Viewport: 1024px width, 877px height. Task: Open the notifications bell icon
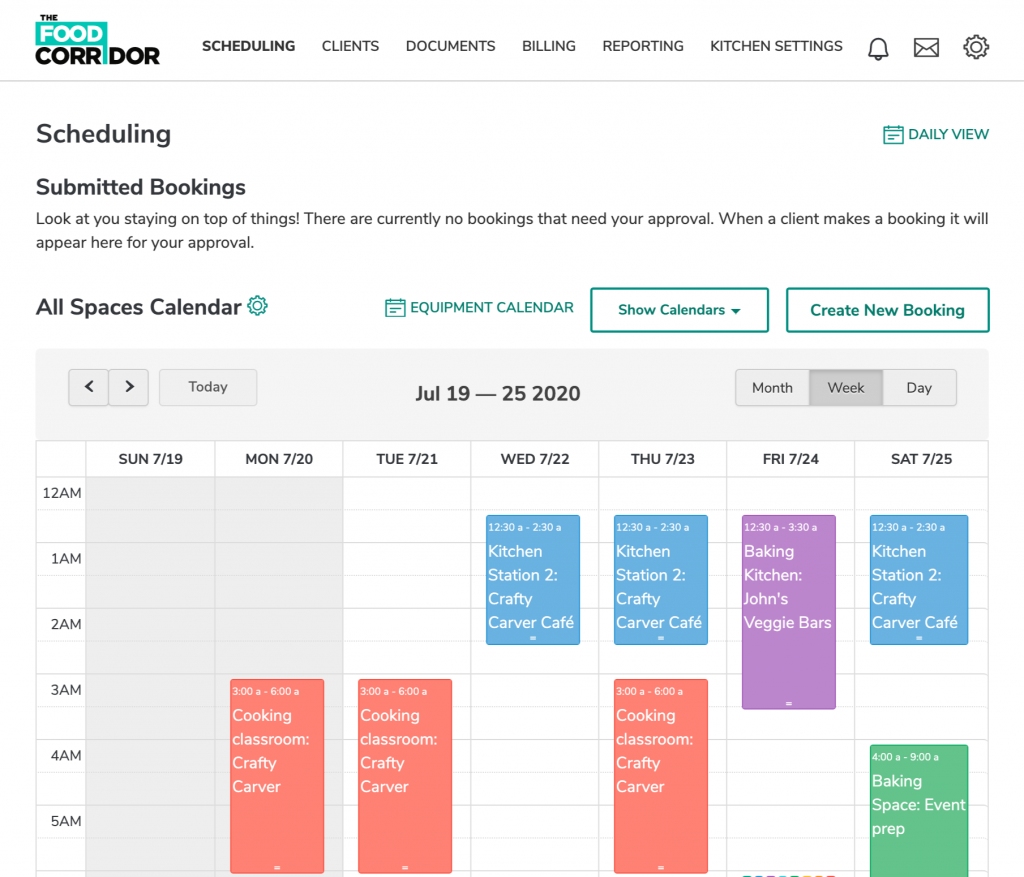click(878, 47)
